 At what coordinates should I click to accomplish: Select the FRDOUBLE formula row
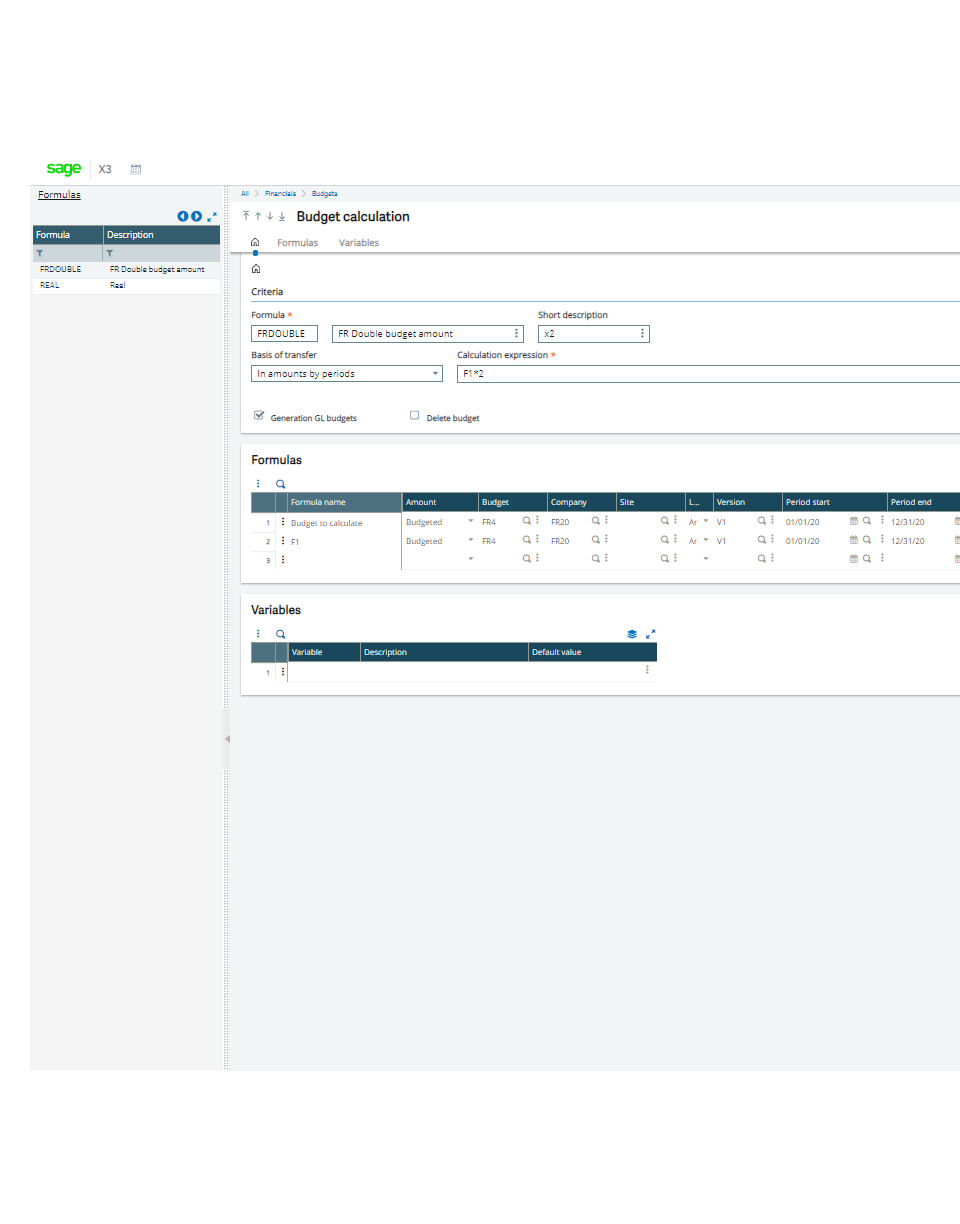point(60,269)
